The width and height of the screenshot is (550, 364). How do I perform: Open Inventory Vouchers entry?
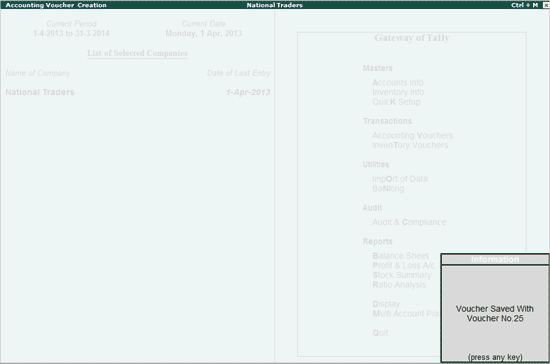click(410, 145)
